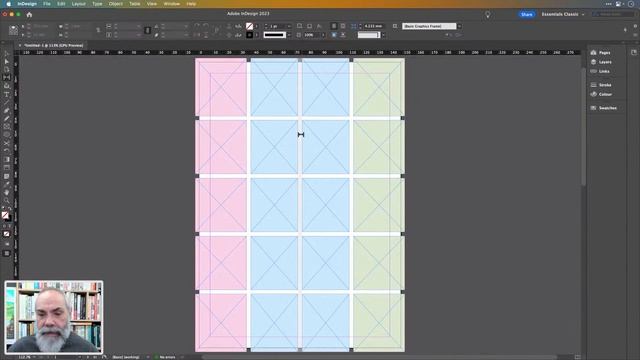Open the Help menu
Screen dimensions: 640x360
(191, 4)
